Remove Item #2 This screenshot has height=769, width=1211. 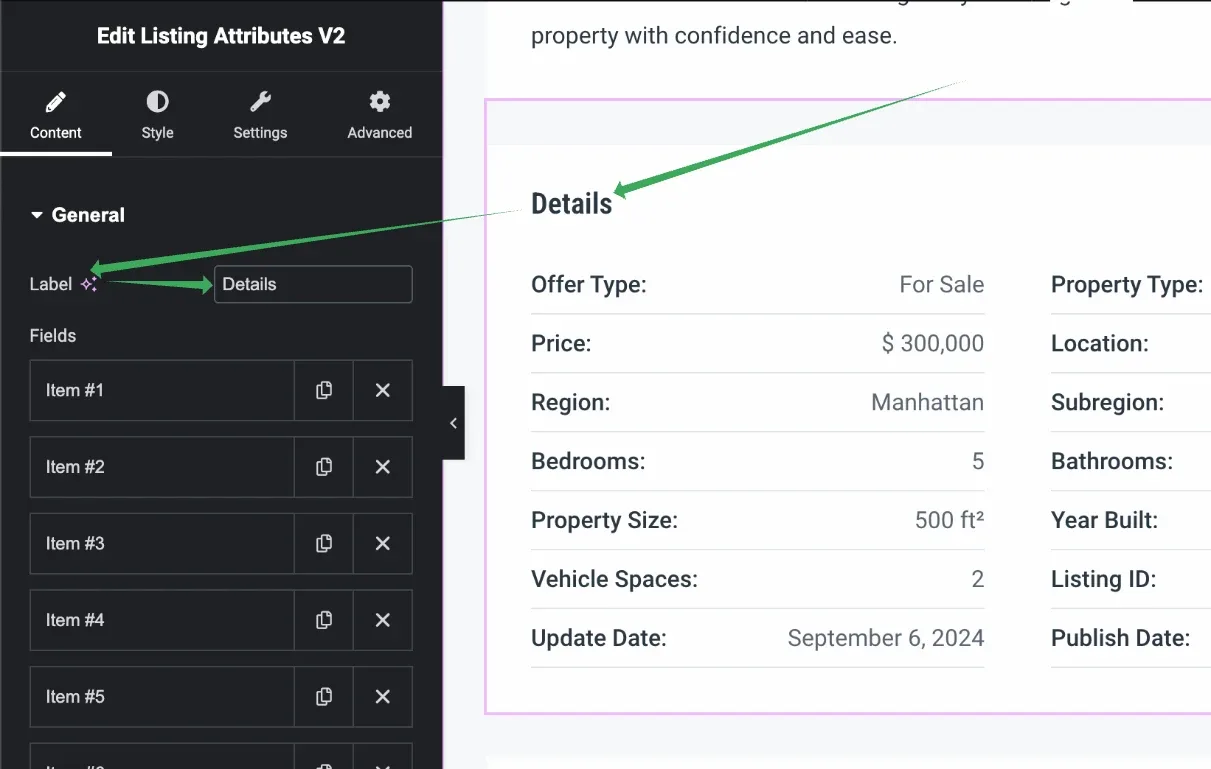click(382, 467)
